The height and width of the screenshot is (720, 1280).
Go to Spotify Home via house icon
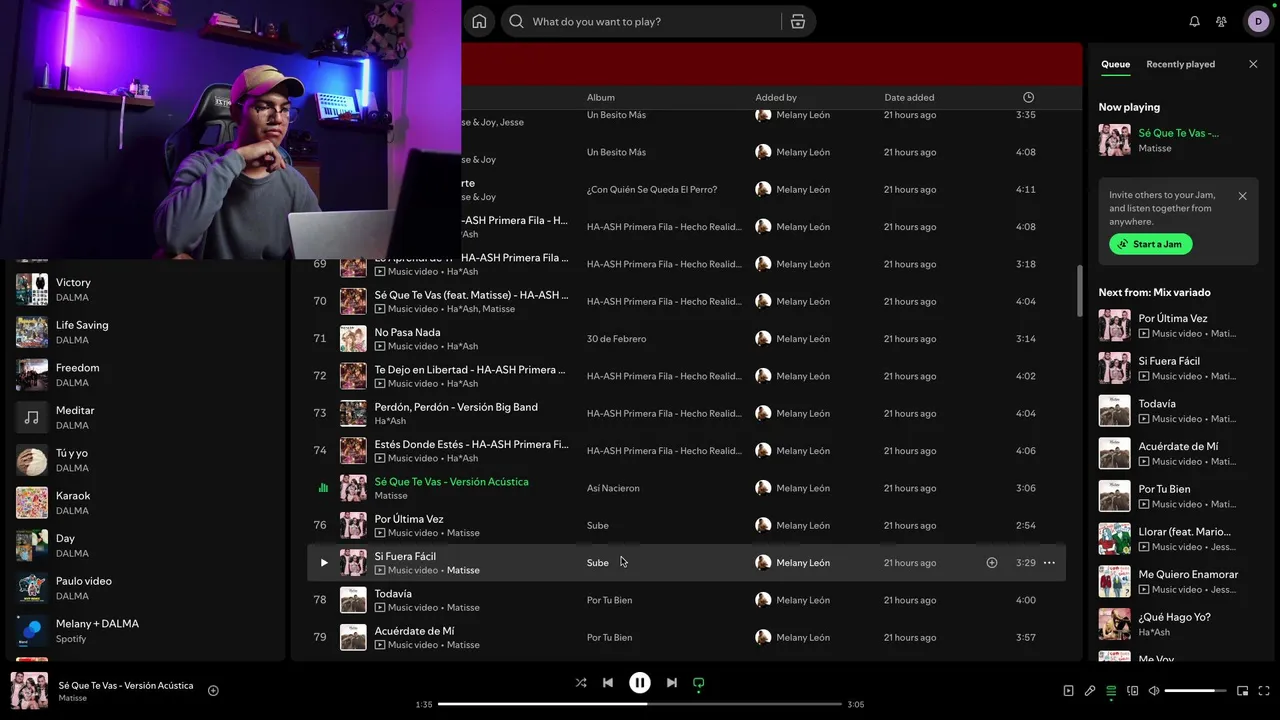click(x=479, y=21)
